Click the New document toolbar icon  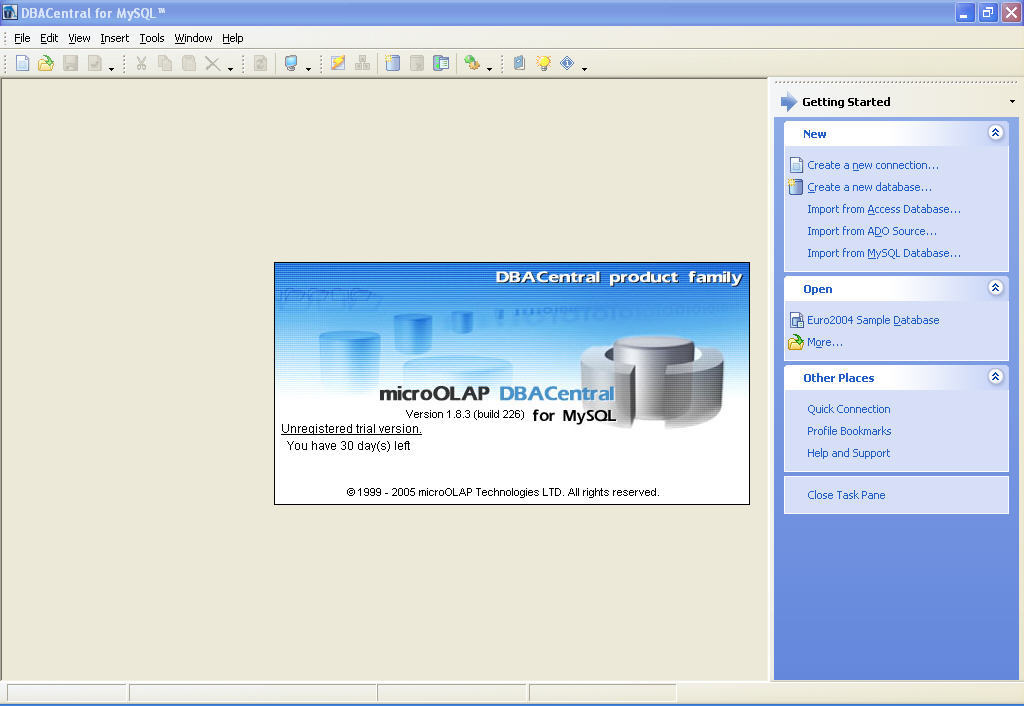point(22,63)
